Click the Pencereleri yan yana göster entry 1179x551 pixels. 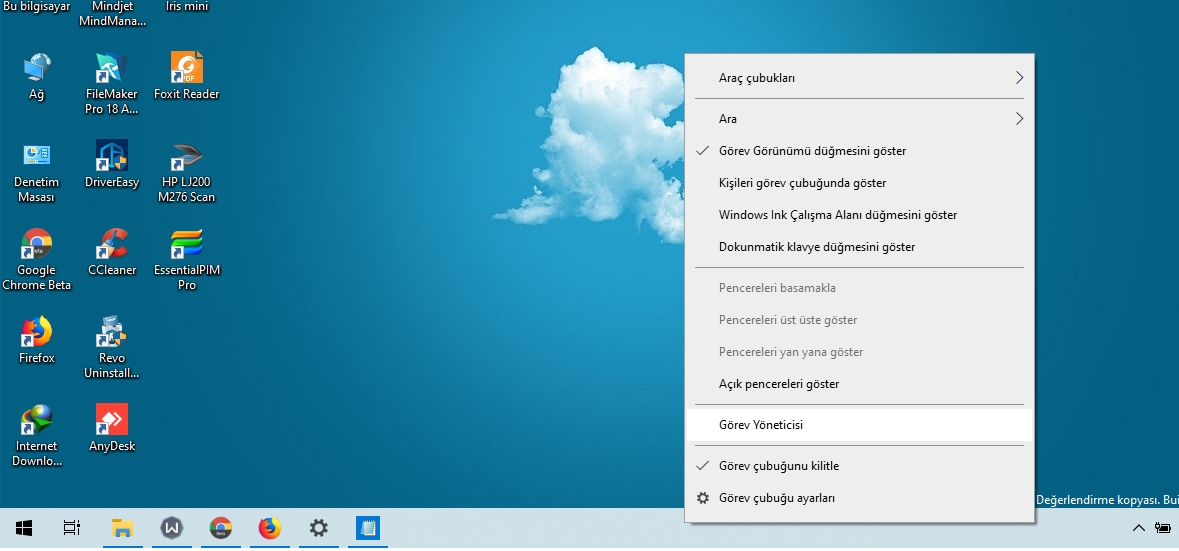pyautogui.click(x=859, y=352)
